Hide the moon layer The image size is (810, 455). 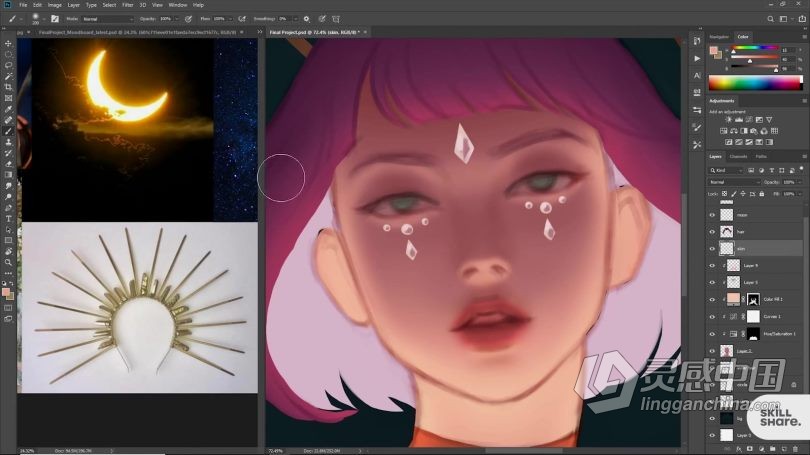(712, 215)
